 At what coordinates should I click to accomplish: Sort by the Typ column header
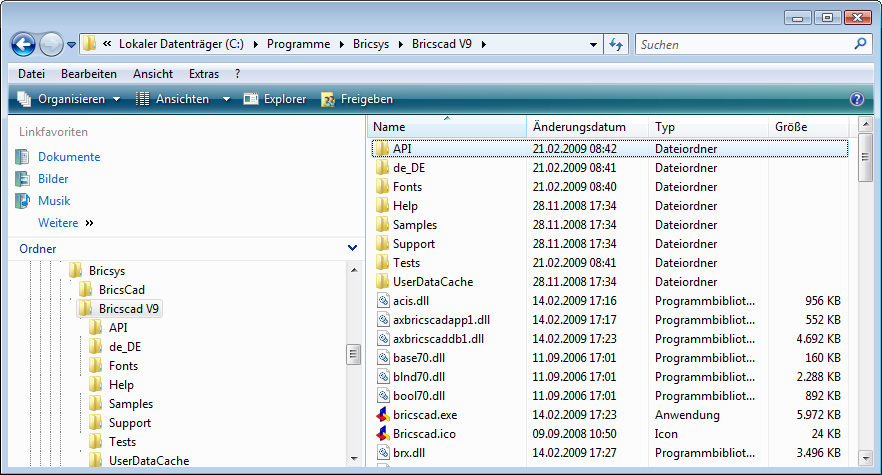(708, 127)
